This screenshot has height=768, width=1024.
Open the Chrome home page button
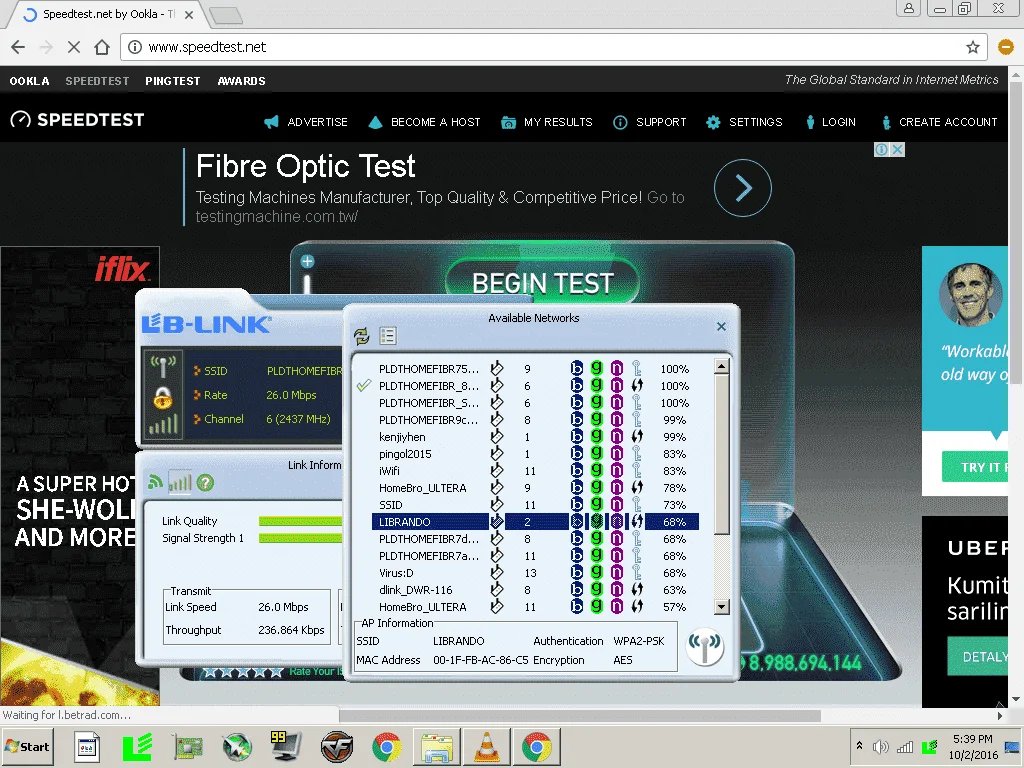coord(102,47)
